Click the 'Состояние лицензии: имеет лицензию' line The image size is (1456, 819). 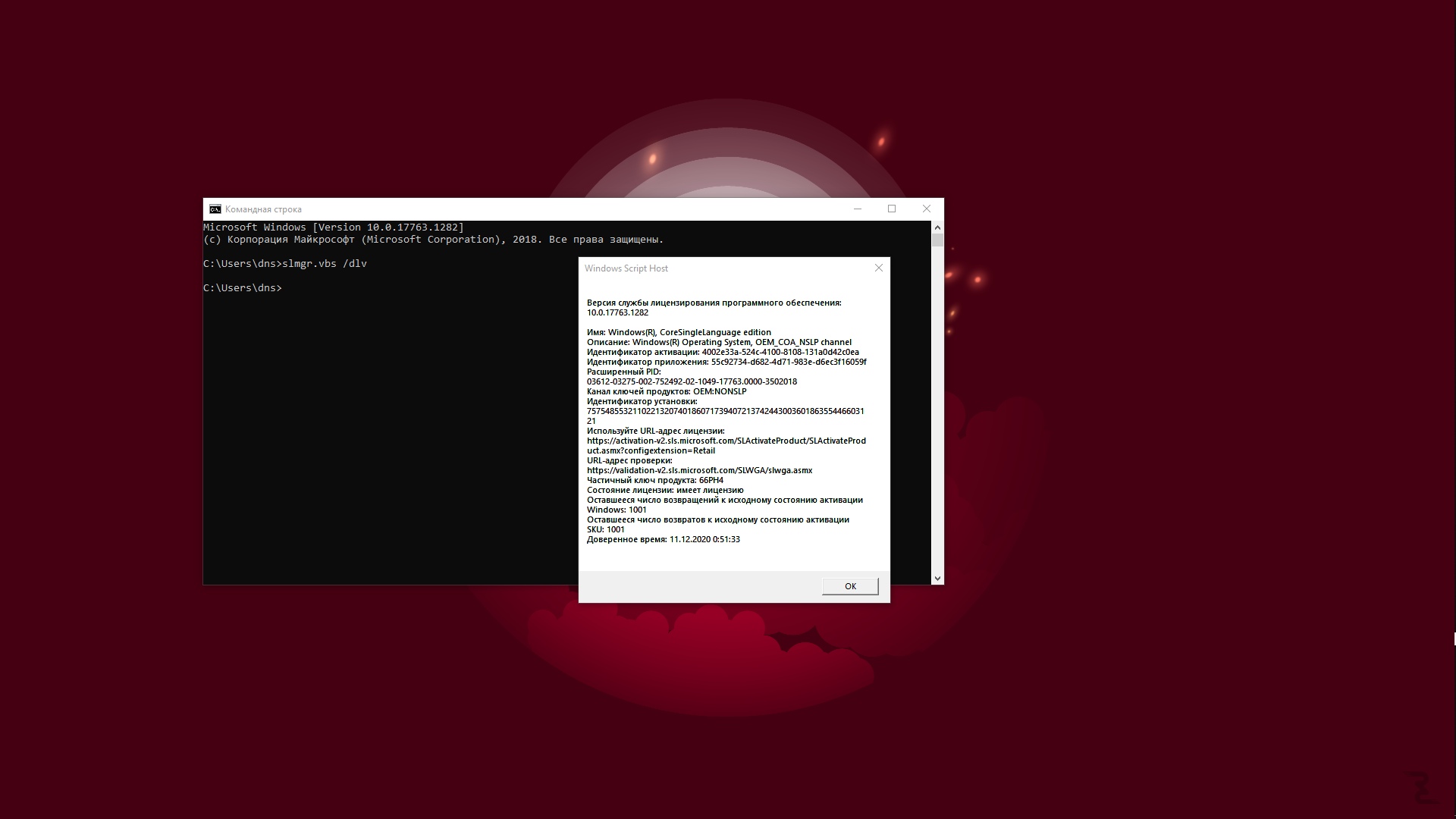point(665,490)
